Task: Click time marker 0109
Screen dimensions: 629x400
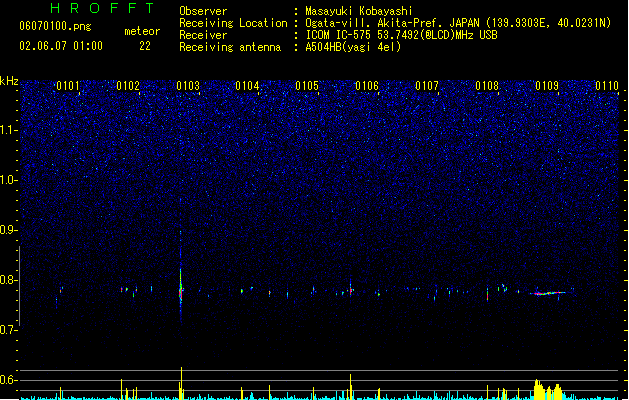Action: 547,86
